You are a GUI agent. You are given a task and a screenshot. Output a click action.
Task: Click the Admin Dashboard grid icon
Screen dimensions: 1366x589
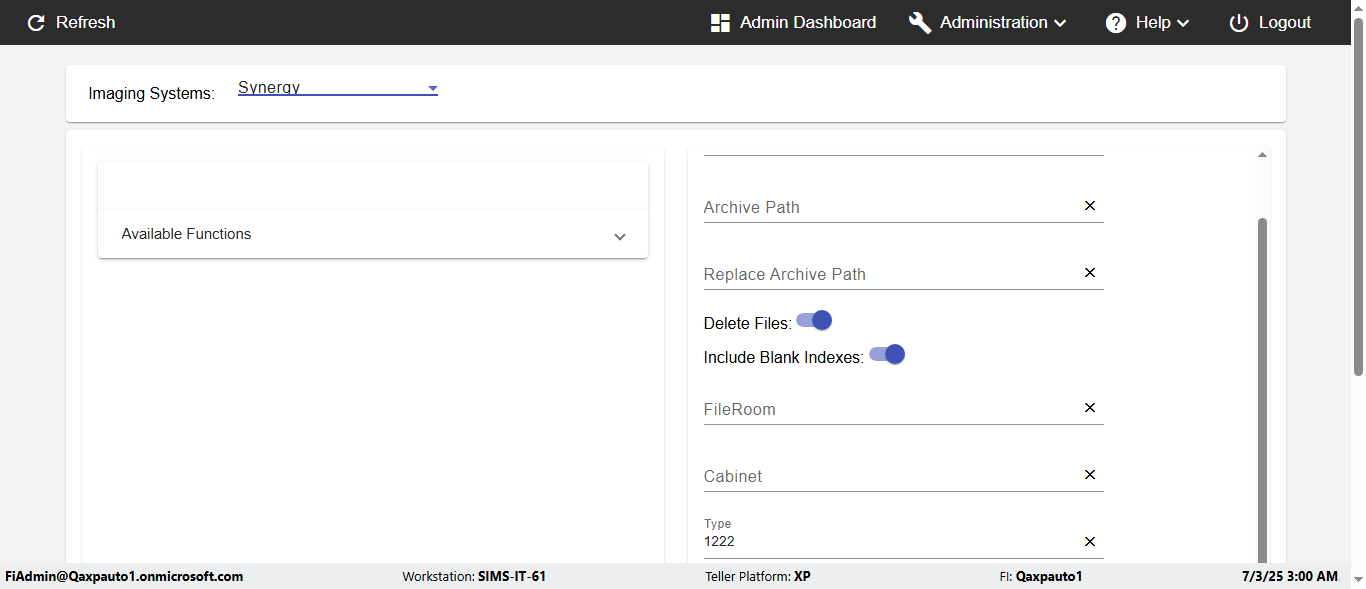720,23
